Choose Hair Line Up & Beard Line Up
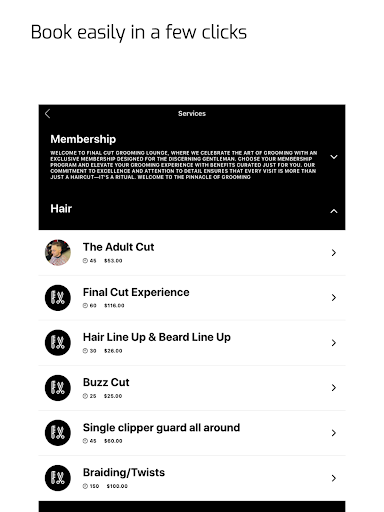This screenshot has height=512, width=384. (157, 337)
